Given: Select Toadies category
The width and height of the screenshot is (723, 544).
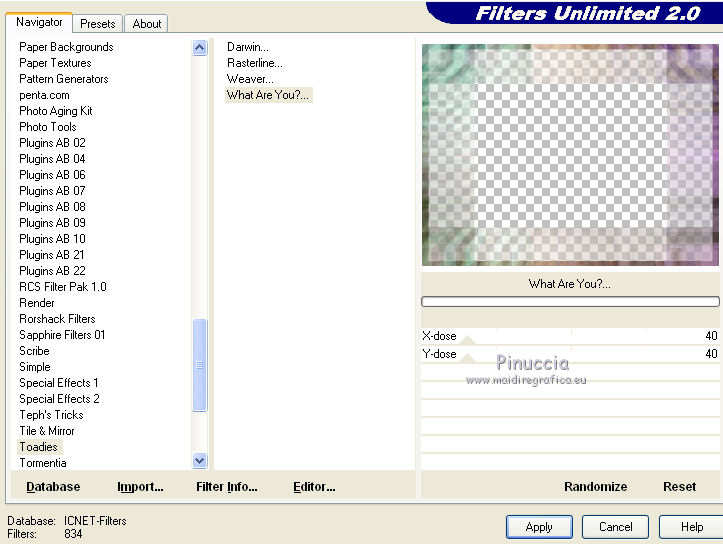Looking at the screenshot, I should point(39,447).
